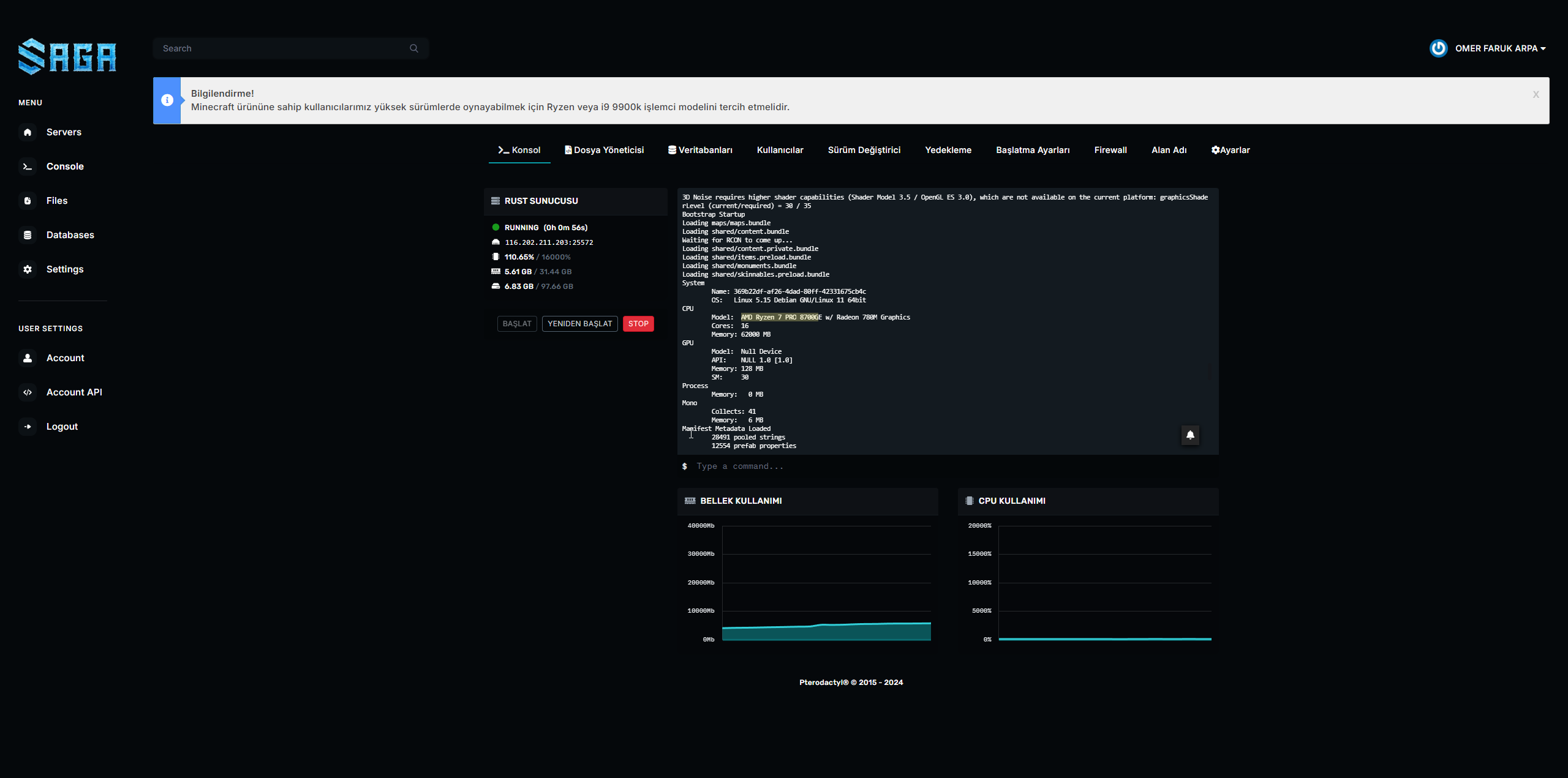Click the 110.65% CPU usage value
1568x778 pixels.
pyautogui.click(x=519, y=257)
